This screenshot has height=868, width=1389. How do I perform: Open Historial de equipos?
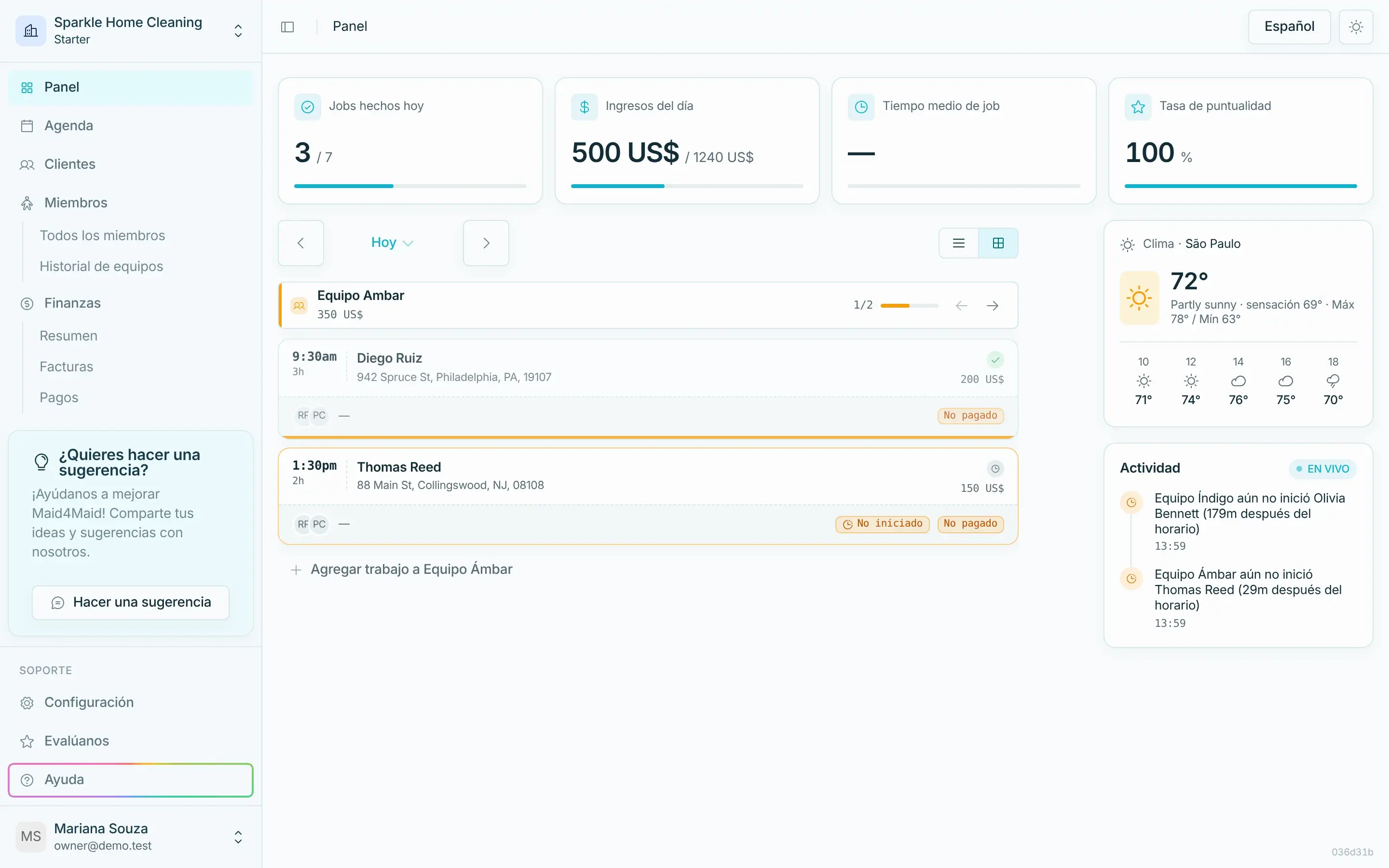101,266
